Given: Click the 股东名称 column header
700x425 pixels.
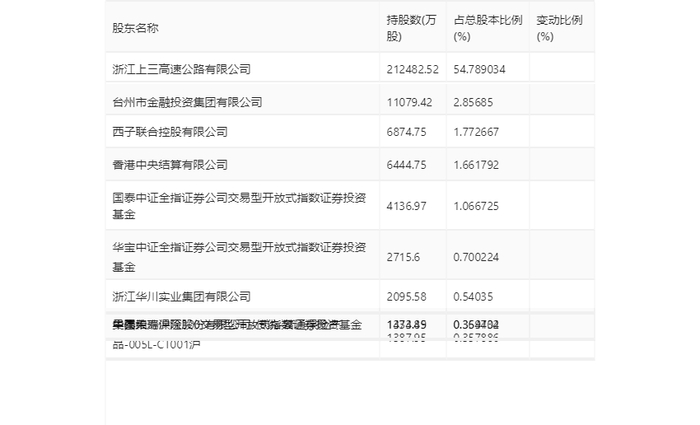Looking at the screenshot, I should pyautogui.click(x=135, y=28).
